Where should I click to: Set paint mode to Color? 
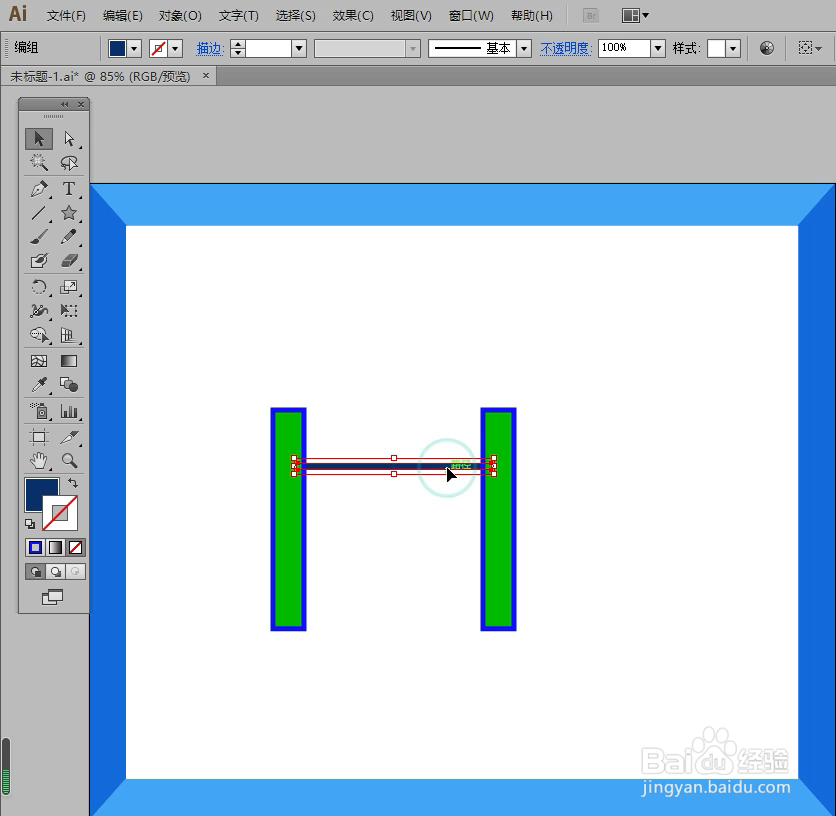(36, 548)
